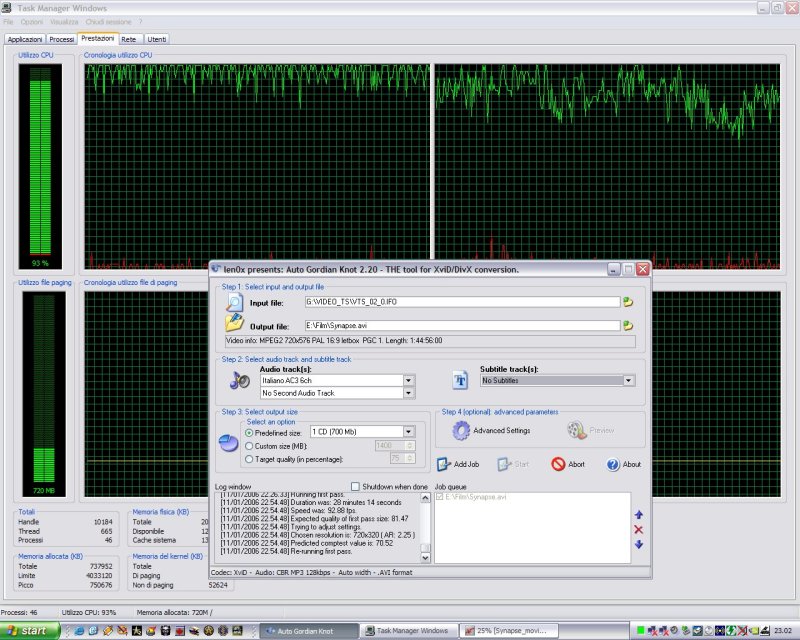Click the system tray clock showing 23.02
The height and width of the screenshot is (640, 800).
tap(783, 631)
